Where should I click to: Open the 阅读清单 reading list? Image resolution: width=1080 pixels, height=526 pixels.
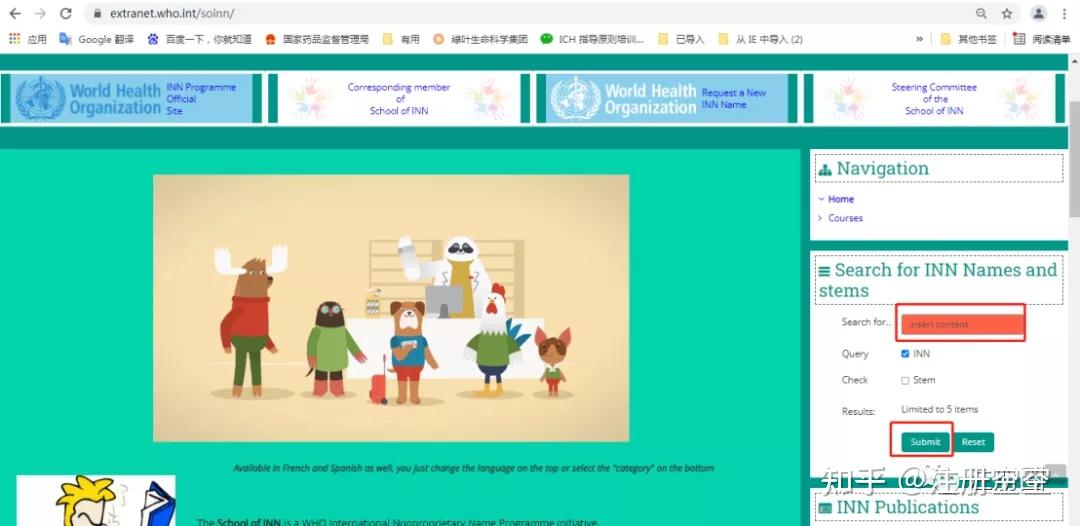1041,39
